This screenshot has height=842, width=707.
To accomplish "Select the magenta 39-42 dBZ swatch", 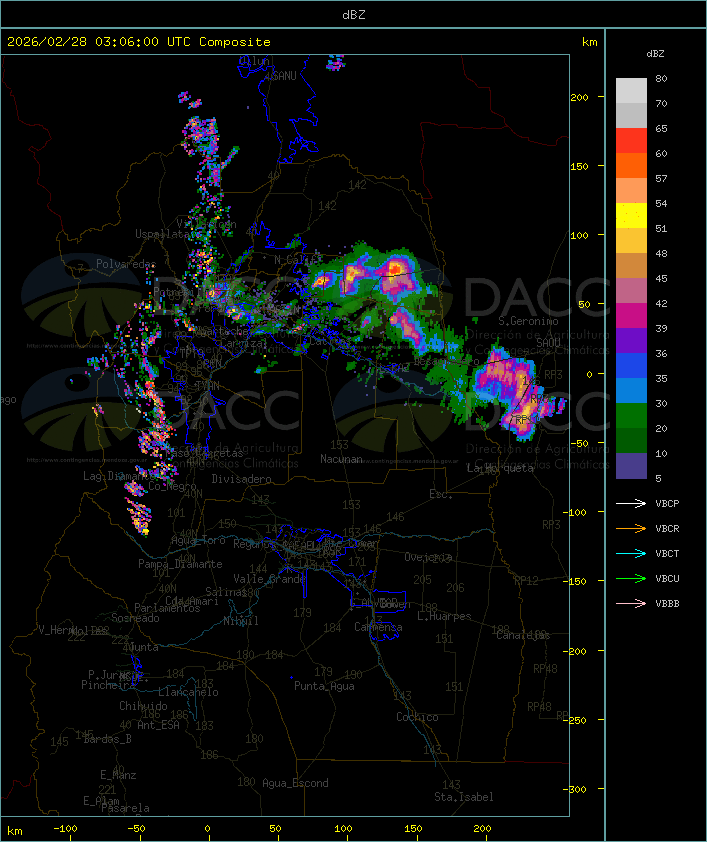I will [x=631, y=316].
